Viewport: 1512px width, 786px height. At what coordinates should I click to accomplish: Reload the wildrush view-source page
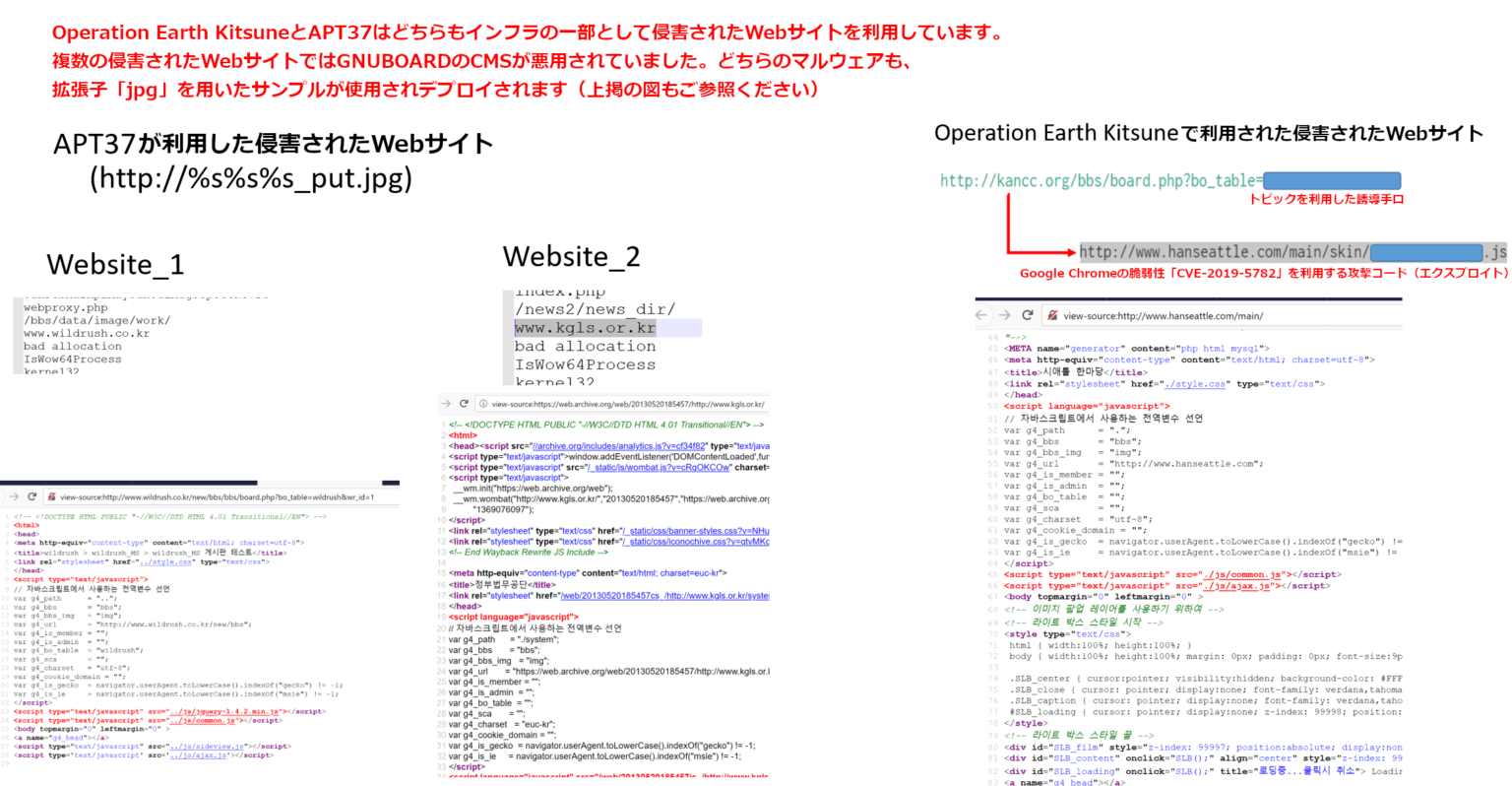(x=32, y=497)
